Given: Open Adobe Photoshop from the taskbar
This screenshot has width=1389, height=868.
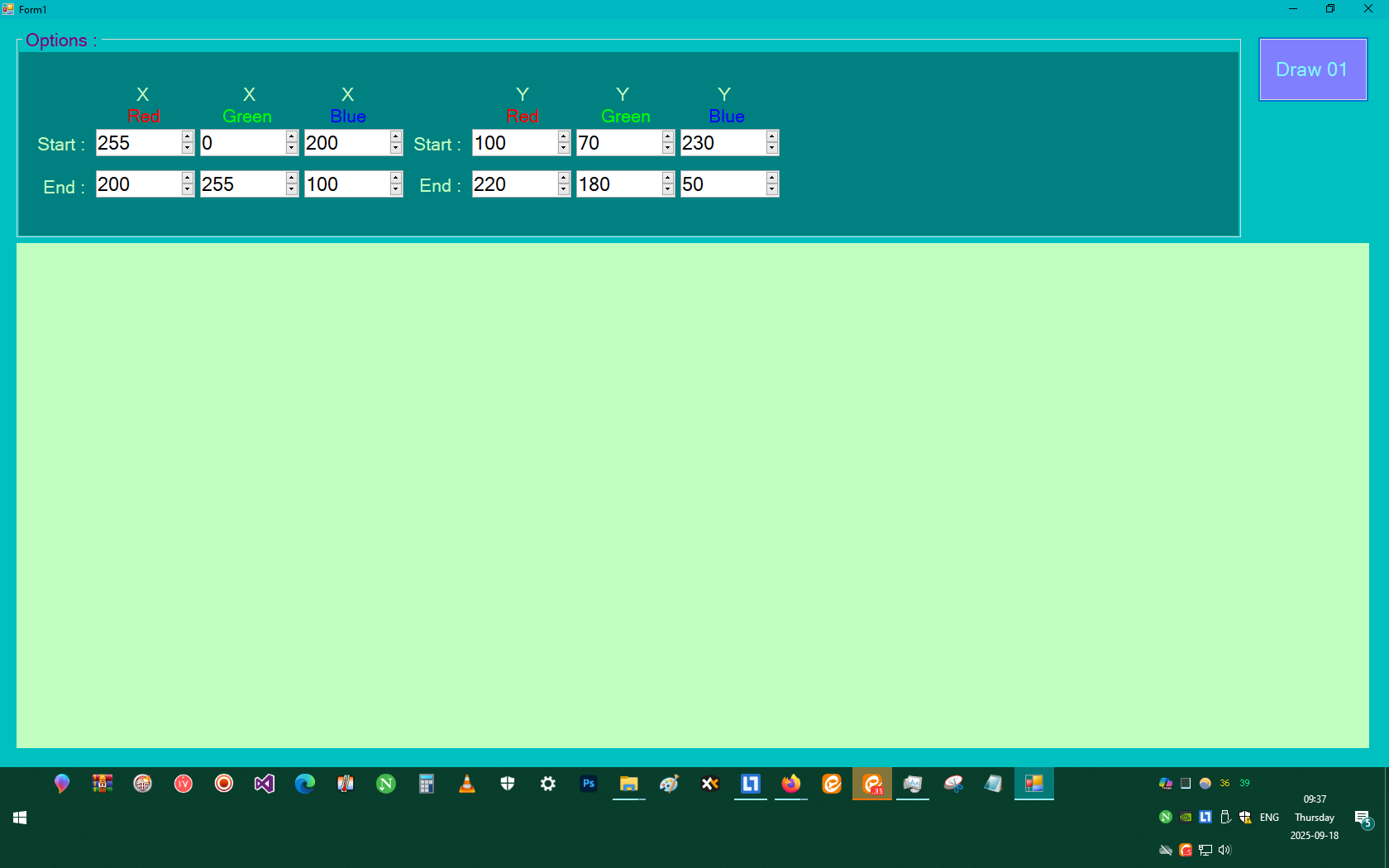Looking at the screenshot, I should [589, 784].
